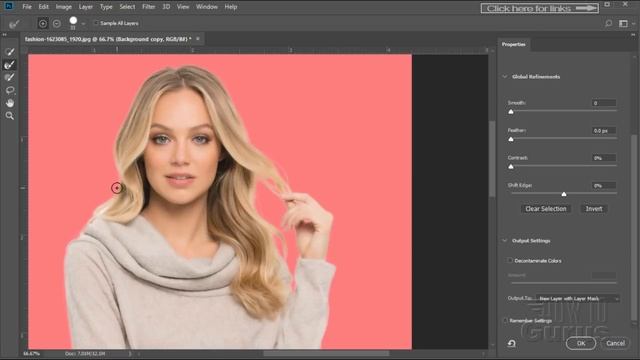The height and width of the screenshot is (360, 640).
Task: Enable Remember Settings checkbox
Action: coord(505,320)
